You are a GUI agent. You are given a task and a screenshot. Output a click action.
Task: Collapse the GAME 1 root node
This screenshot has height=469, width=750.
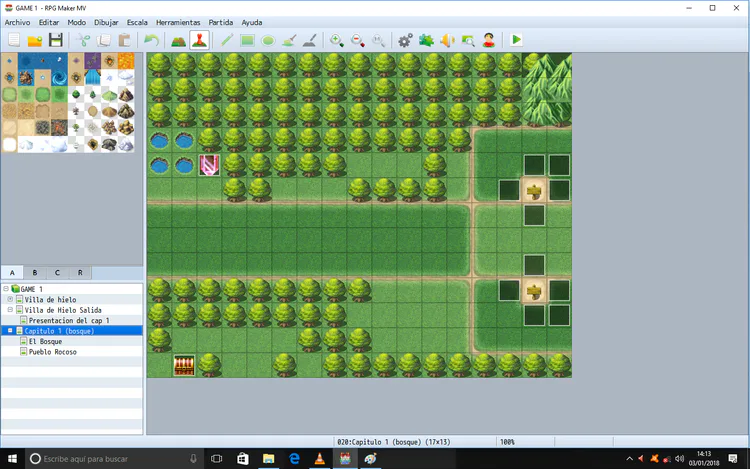click(6, 289)
